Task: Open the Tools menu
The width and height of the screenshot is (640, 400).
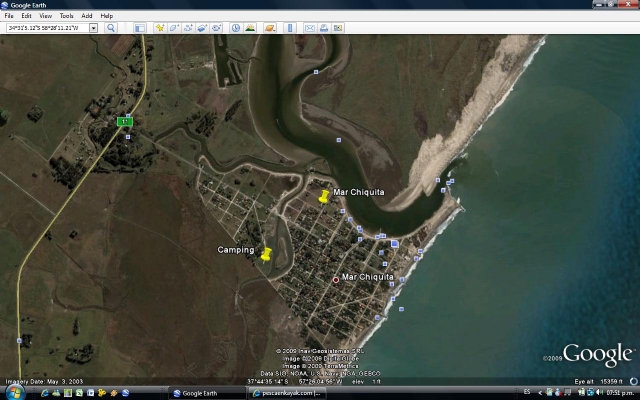Action: pyautogui.click(x=66, y=16)
